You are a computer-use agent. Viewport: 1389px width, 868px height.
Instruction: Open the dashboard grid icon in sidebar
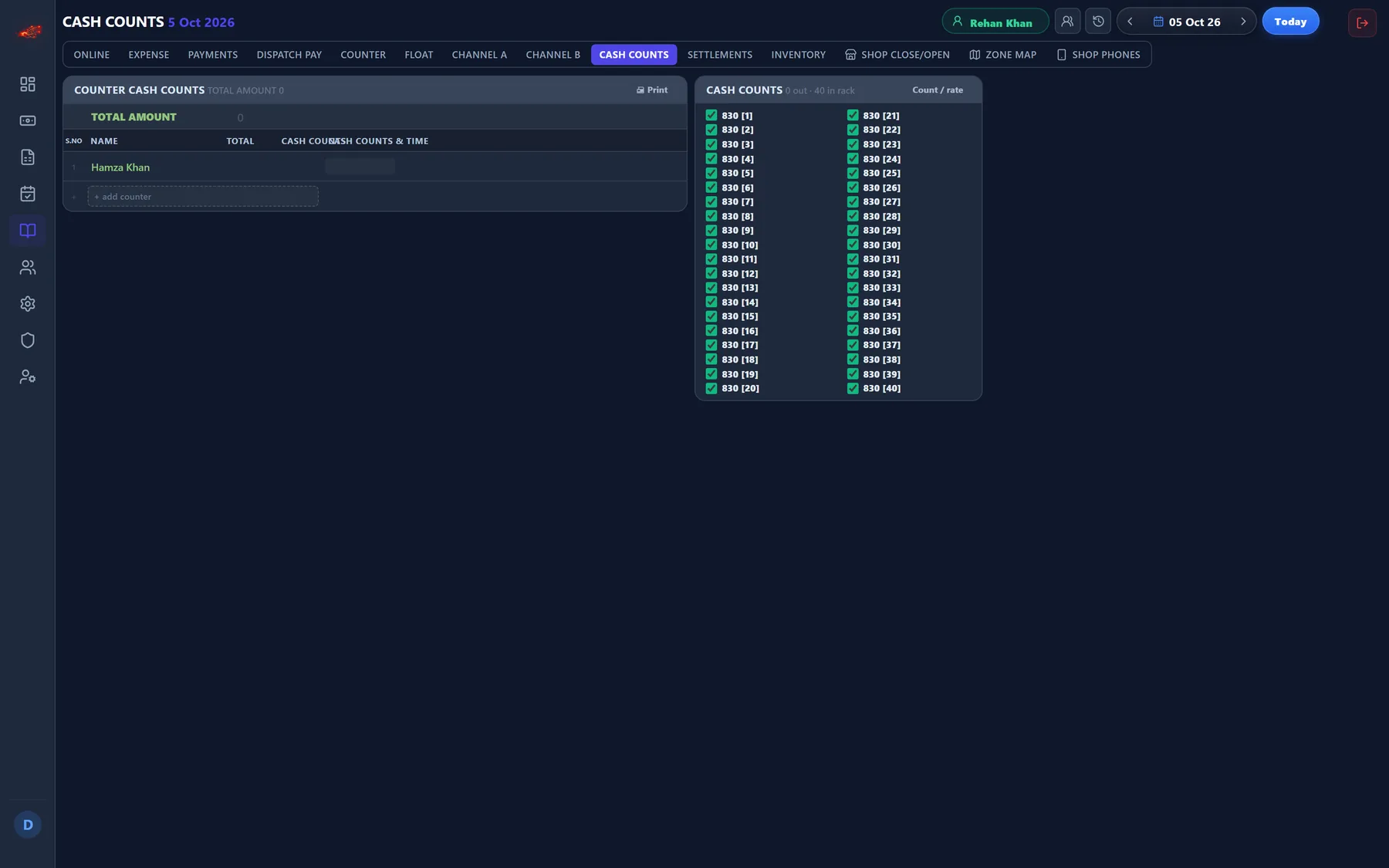coord(28,84)
